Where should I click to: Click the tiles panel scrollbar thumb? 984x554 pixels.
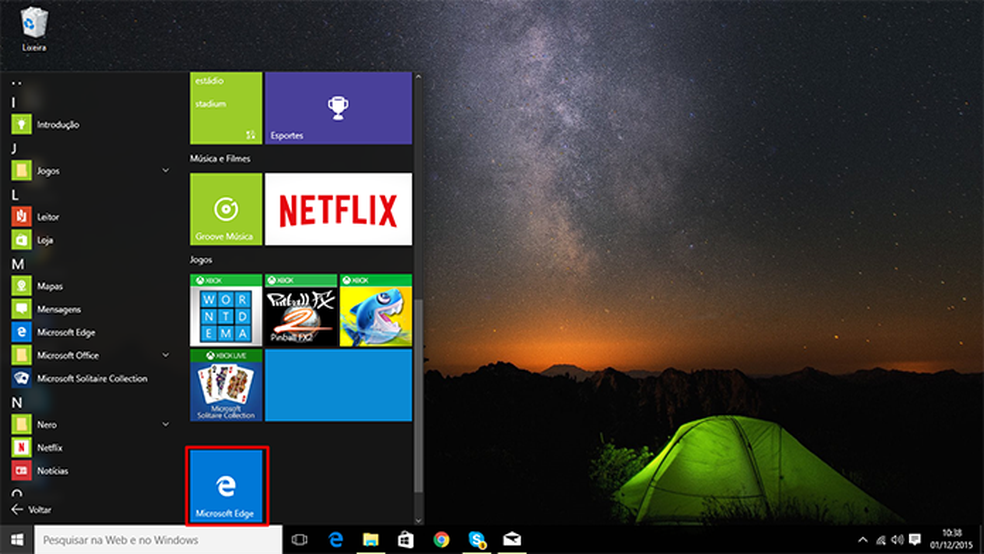pyautogui.click(x=418, y=395)
